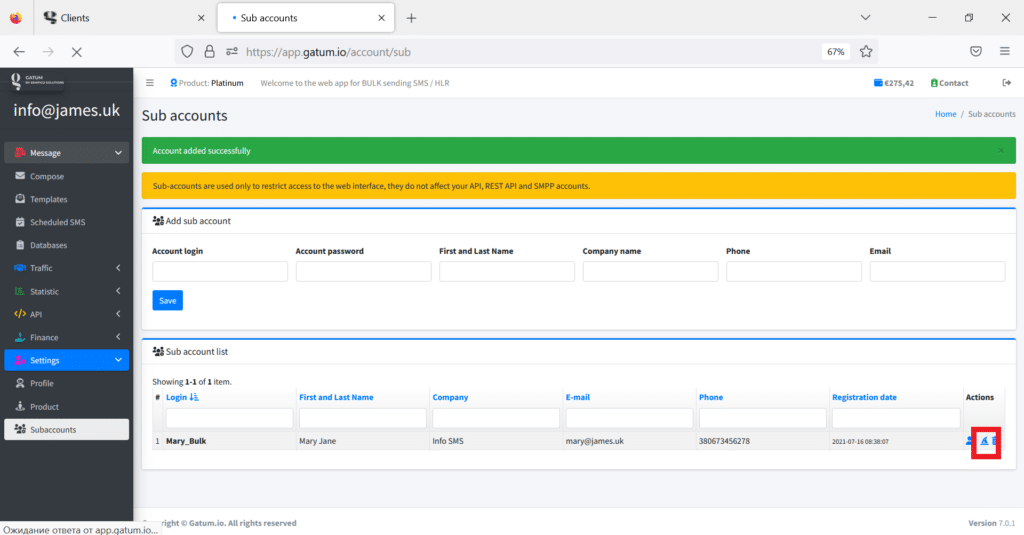This screenshot has height=535, width=1024.
Task: Click the Message envelope icon
Action: pos(20,152)
